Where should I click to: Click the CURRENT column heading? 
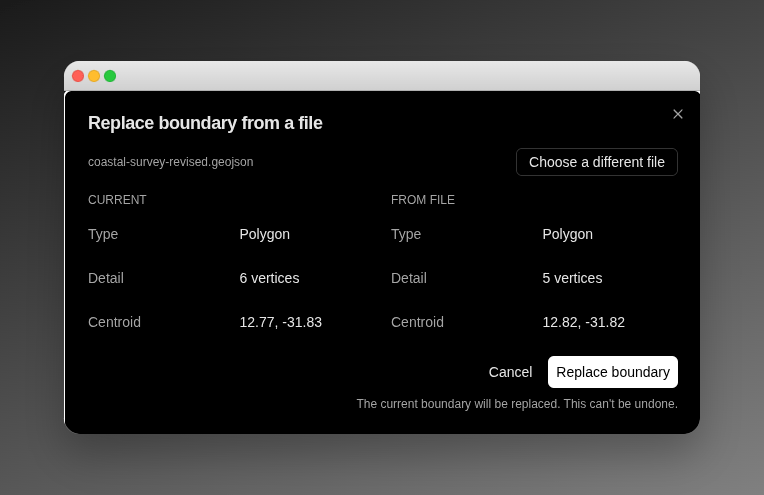pyautogui.click(x=117, y=200)
